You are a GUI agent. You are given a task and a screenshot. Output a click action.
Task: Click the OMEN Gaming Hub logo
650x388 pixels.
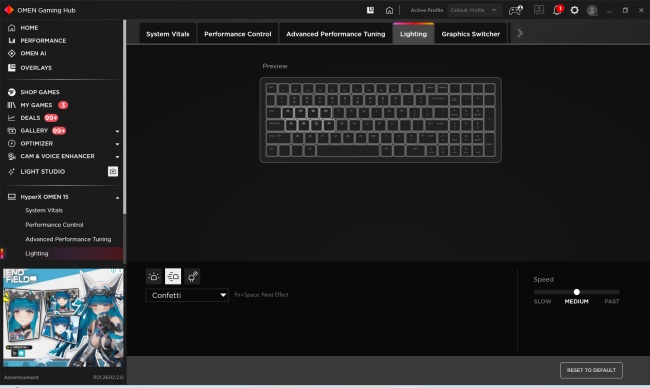[x=8, y=10]
